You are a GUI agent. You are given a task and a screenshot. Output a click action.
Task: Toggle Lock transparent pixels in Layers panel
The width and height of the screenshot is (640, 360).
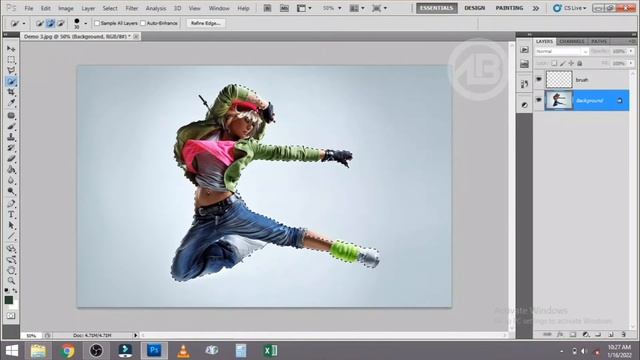tap(554, 63)
